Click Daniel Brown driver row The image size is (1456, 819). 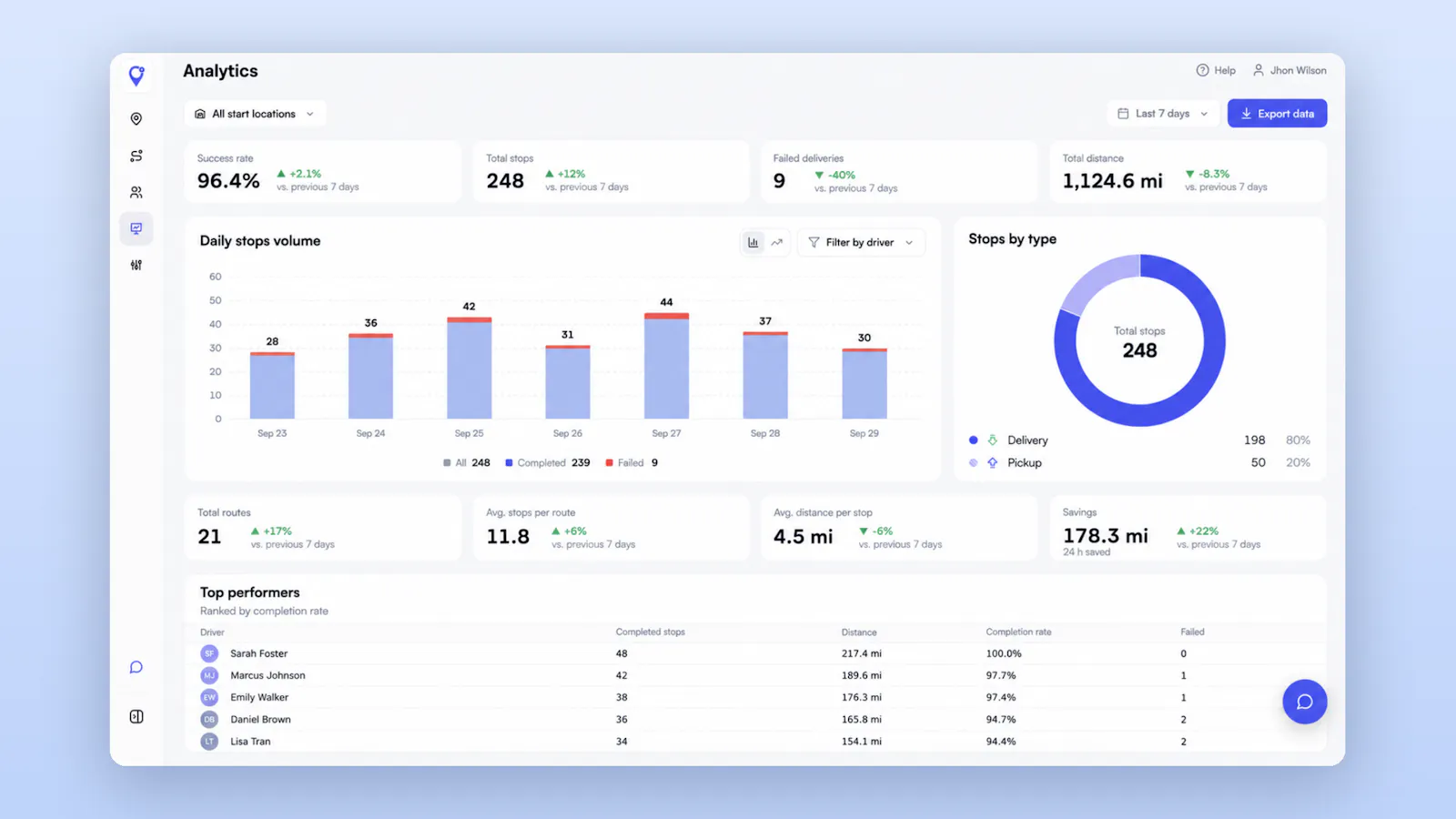click(x=754, y=719)
